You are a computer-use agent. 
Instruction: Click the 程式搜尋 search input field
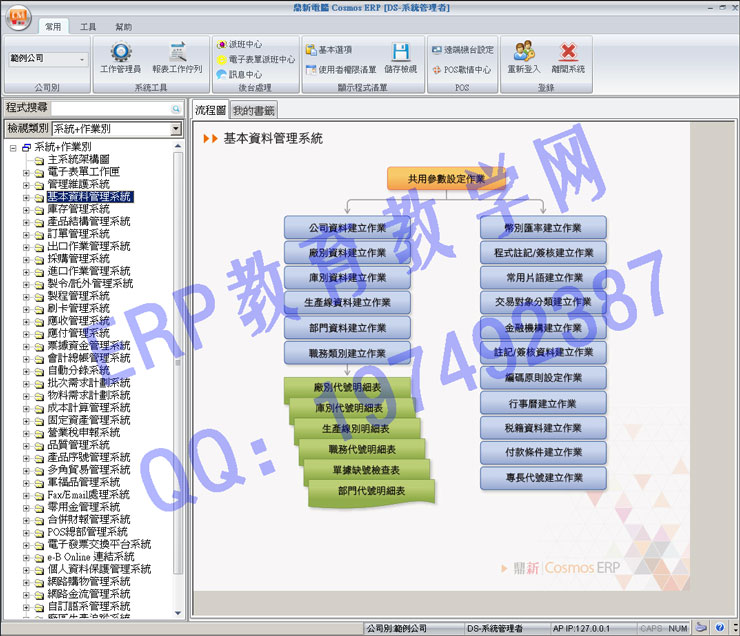tap(111, 109)
